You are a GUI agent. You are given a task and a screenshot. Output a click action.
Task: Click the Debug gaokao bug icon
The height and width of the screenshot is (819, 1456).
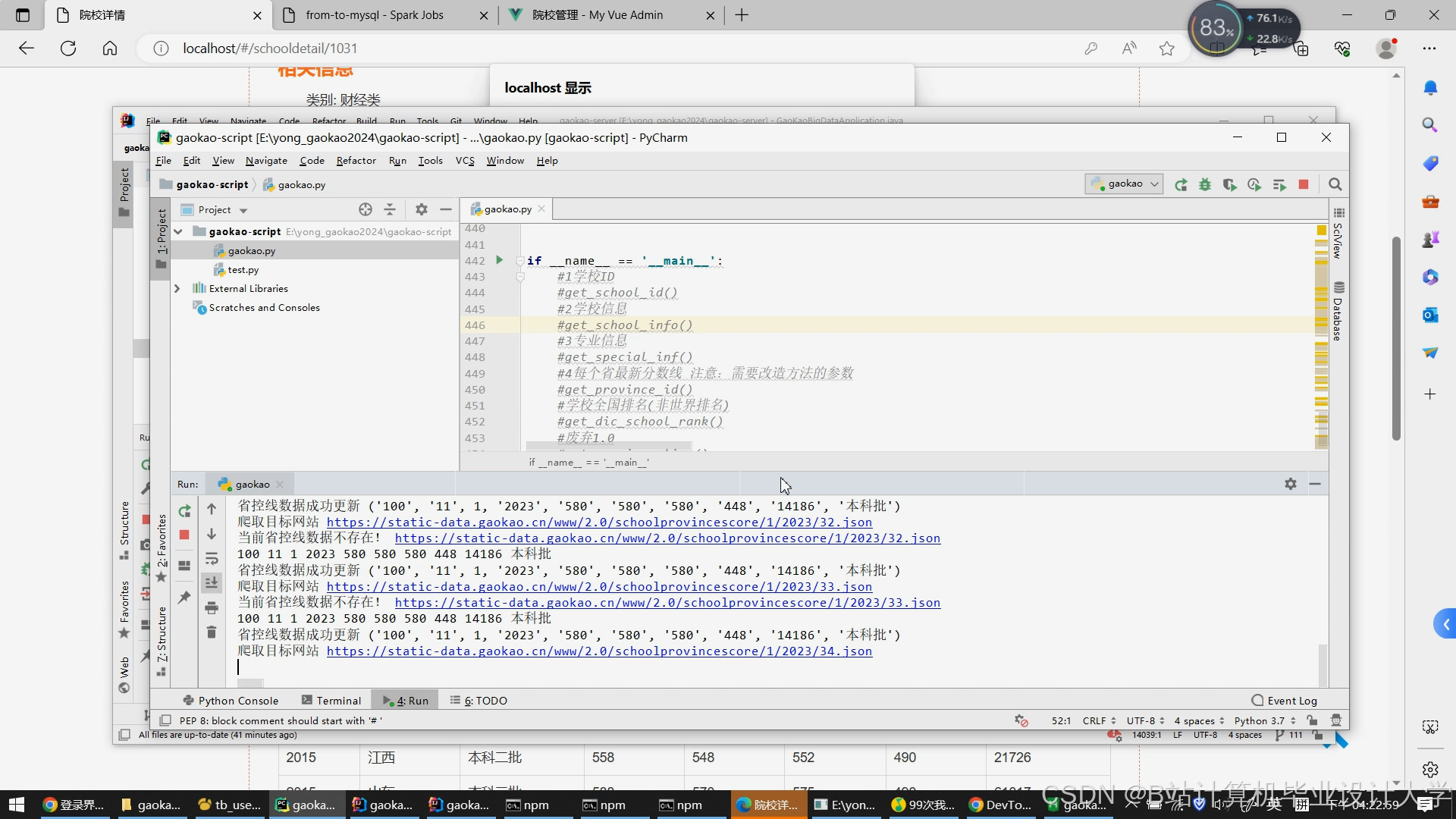(x=1205, y=184)
